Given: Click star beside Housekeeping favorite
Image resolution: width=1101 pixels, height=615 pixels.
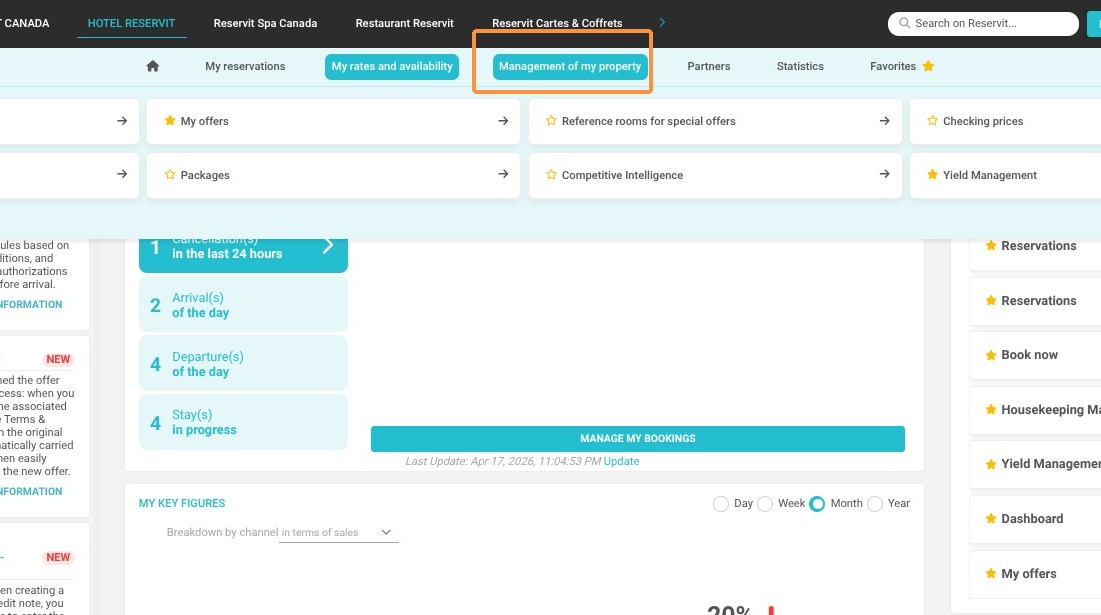Looking at the screenshot, I should click(x=991, y=409).
